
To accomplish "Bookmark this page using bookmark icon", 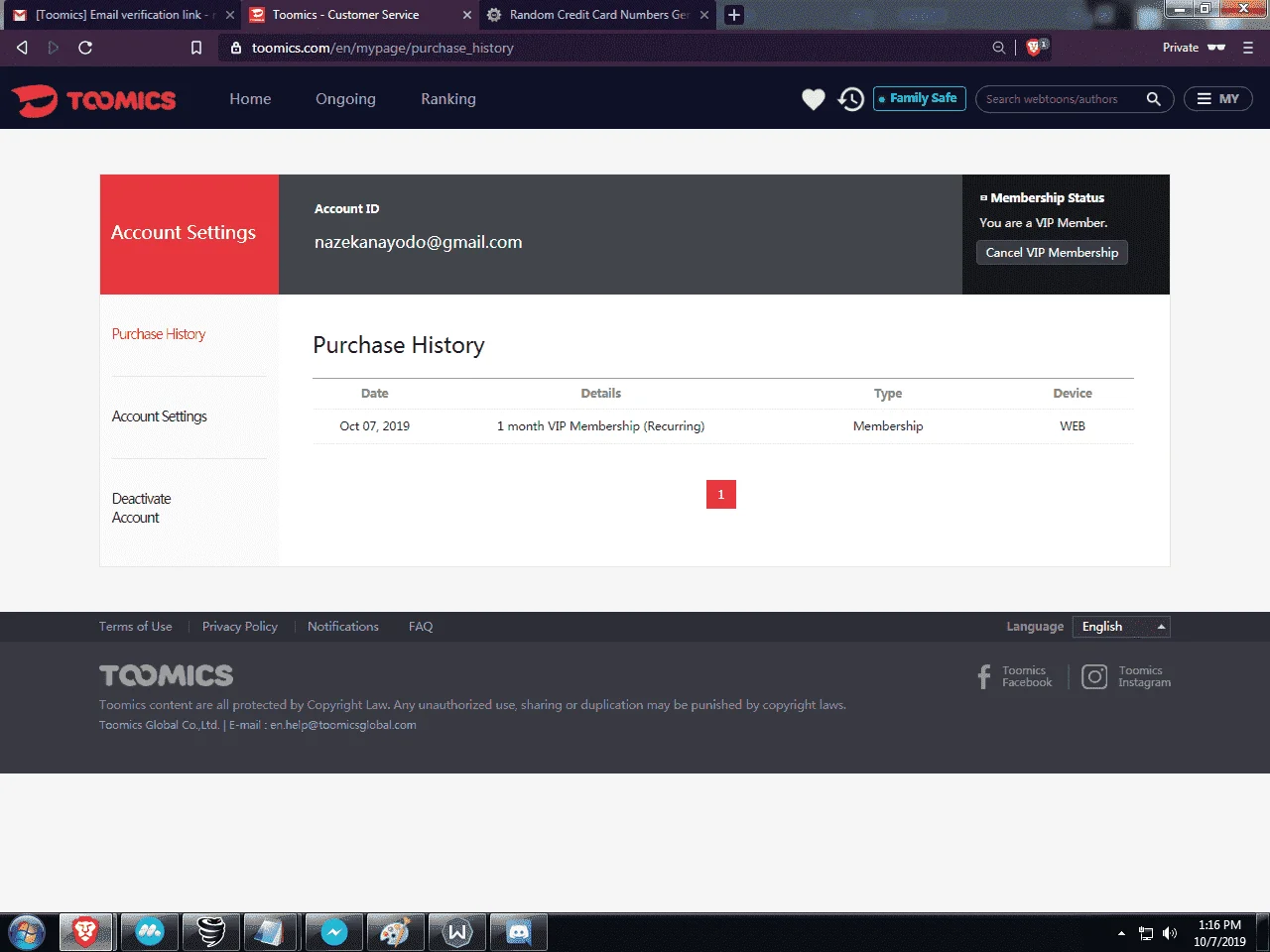I will click(196, 48).
